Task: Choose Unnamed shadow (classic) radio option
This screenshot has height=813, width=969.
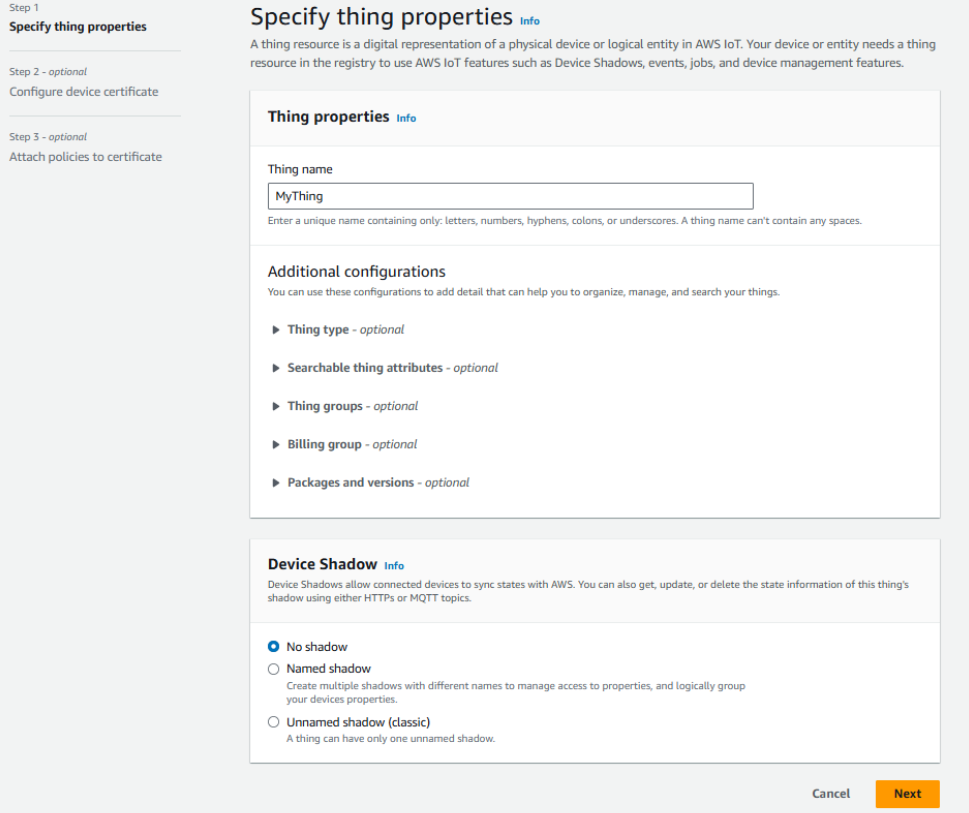Action: (274, 722)
